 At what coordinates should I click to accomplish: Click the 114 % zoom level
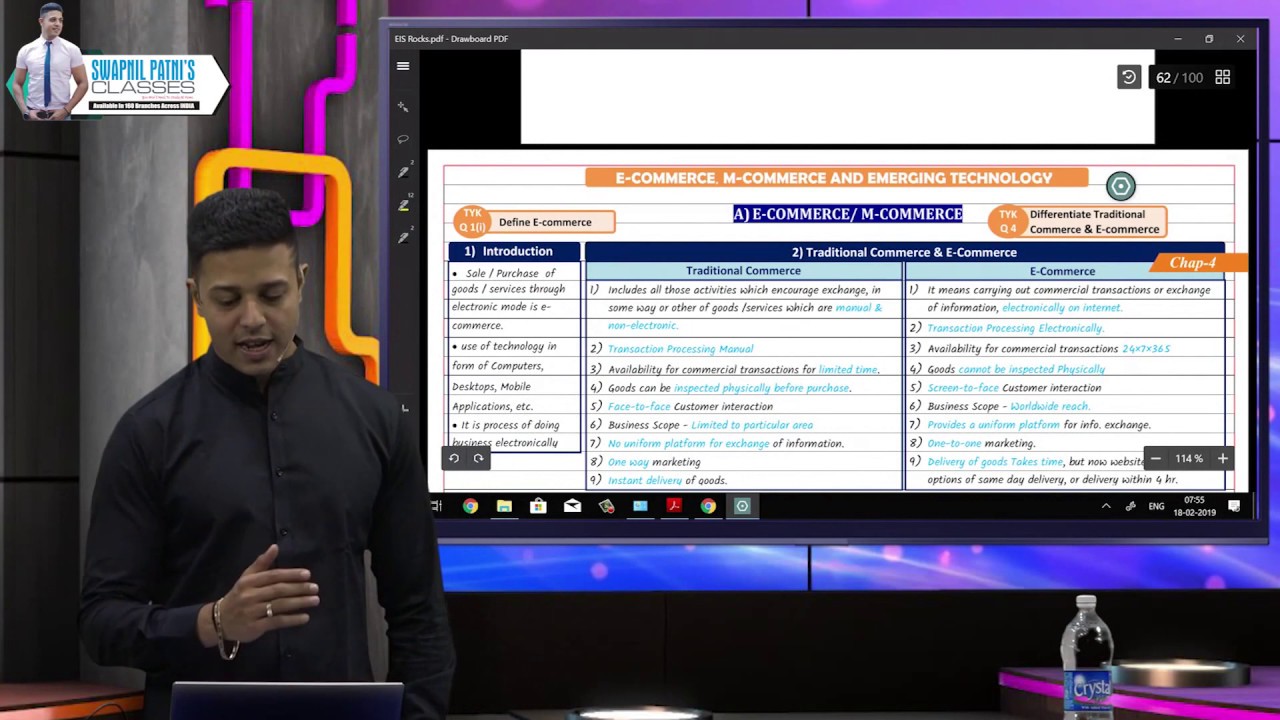tap(1189, 459)
